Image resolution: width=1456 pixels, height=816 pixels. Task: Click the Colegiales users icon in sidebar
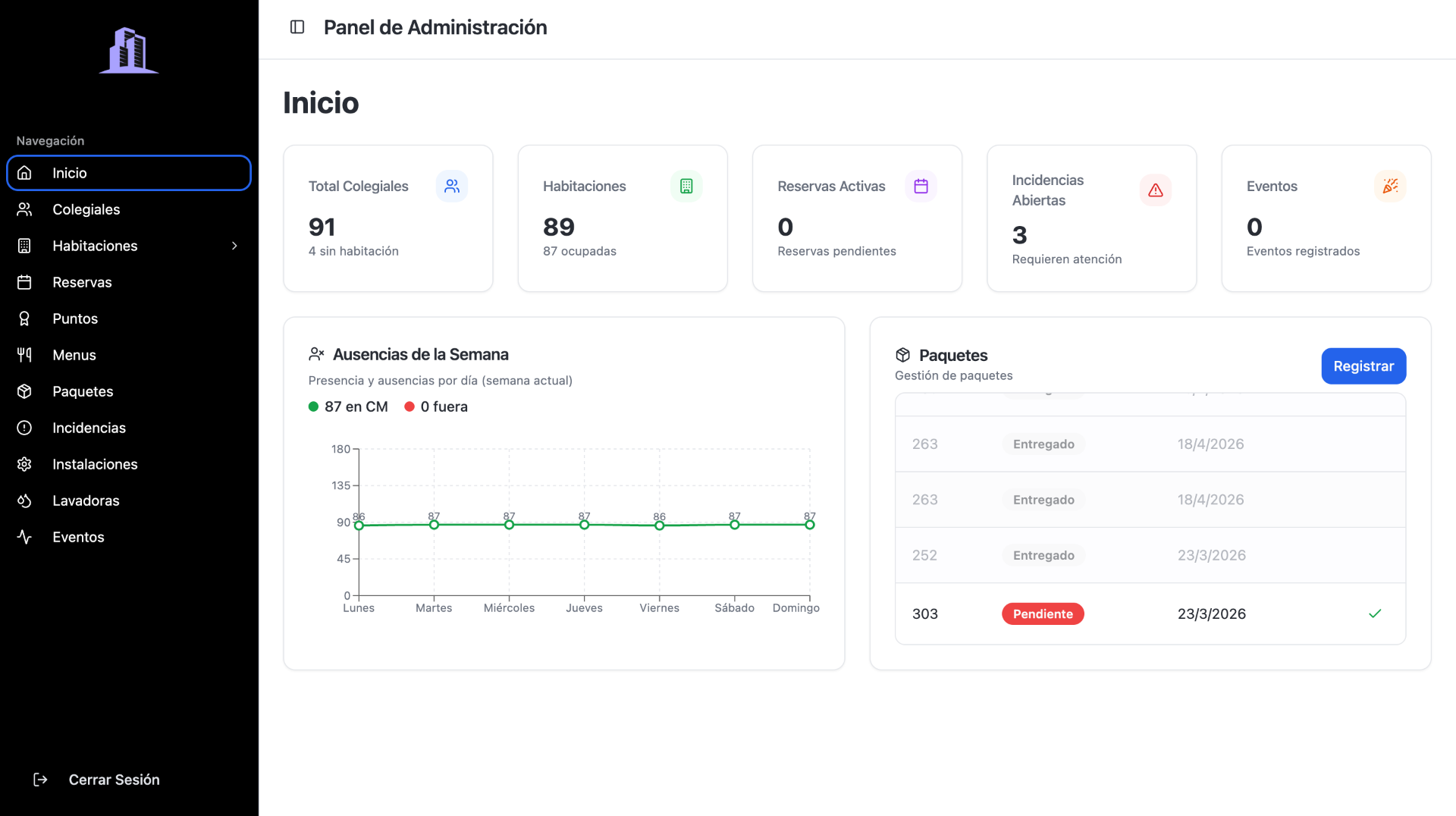[24, 209]
